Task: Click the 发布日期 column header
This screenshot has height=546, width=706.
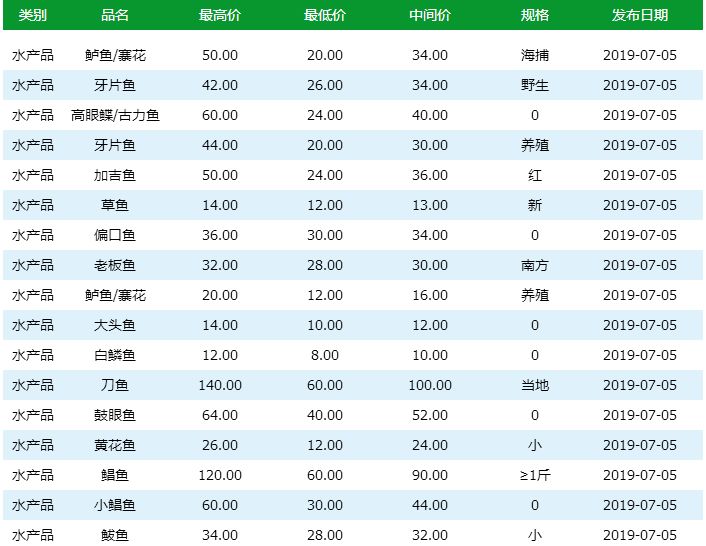Action: tap(640, 15)
